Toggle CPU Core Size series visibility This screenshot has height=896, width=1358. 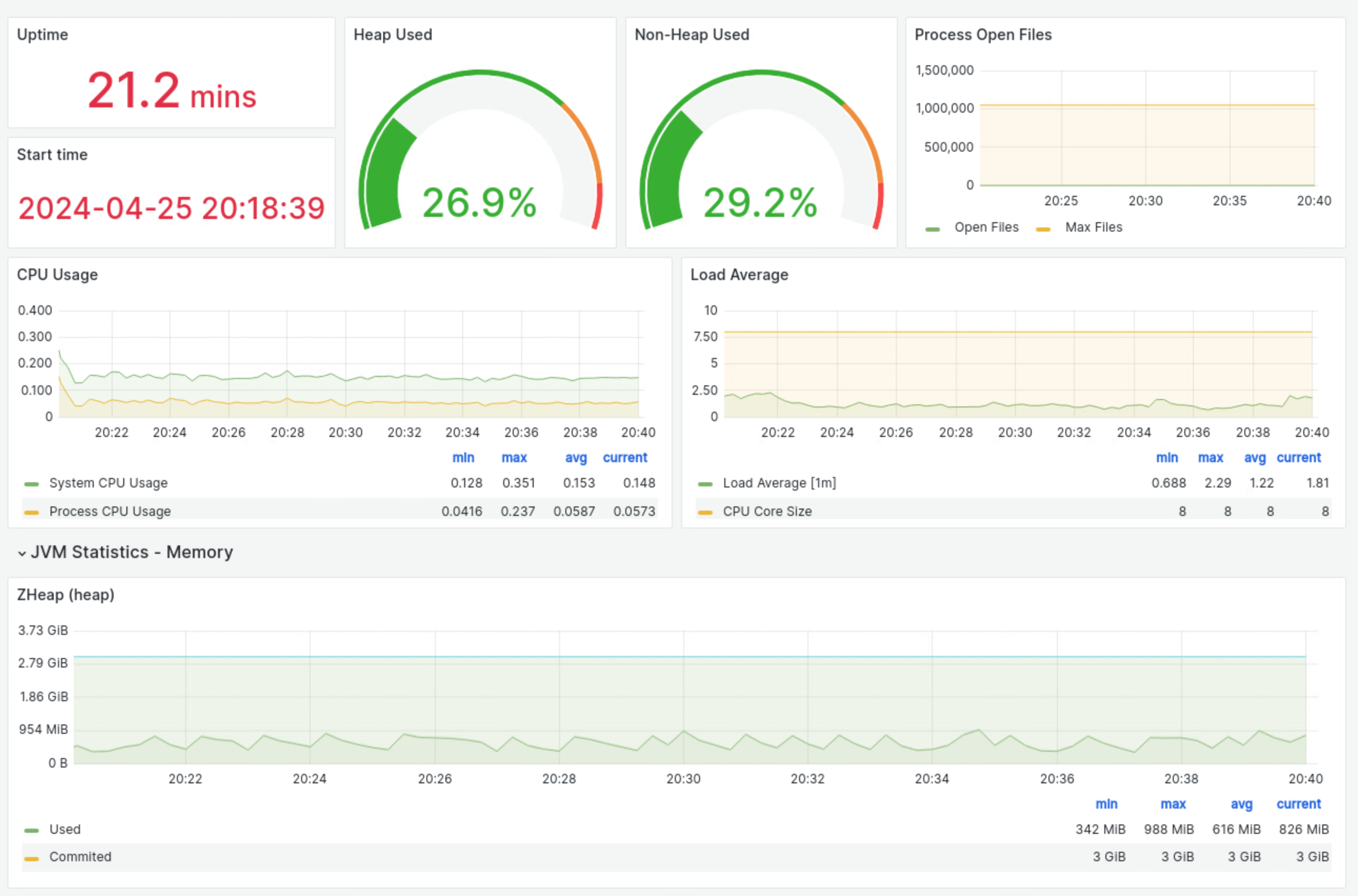[767, 511]
